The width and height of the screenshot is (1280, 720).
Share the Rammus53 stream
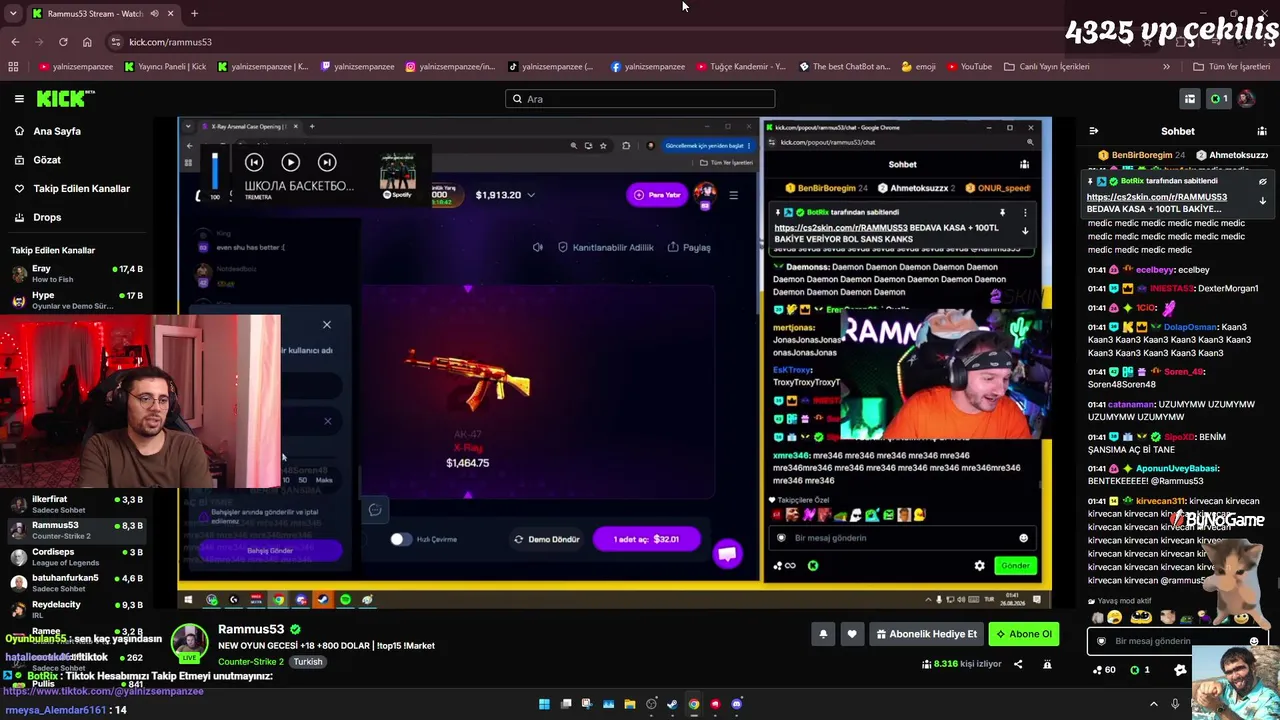(1018, 664)
